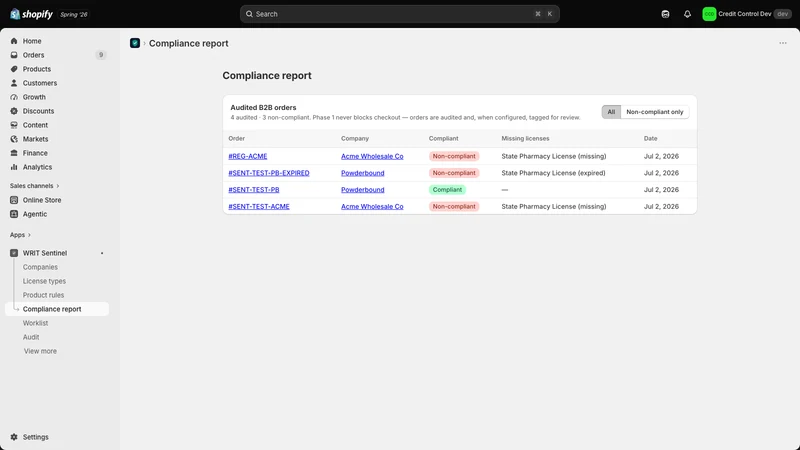The height and width of the screenshot is (450, 800).
Task: Click the Content icon
Action: coord(14,125)
